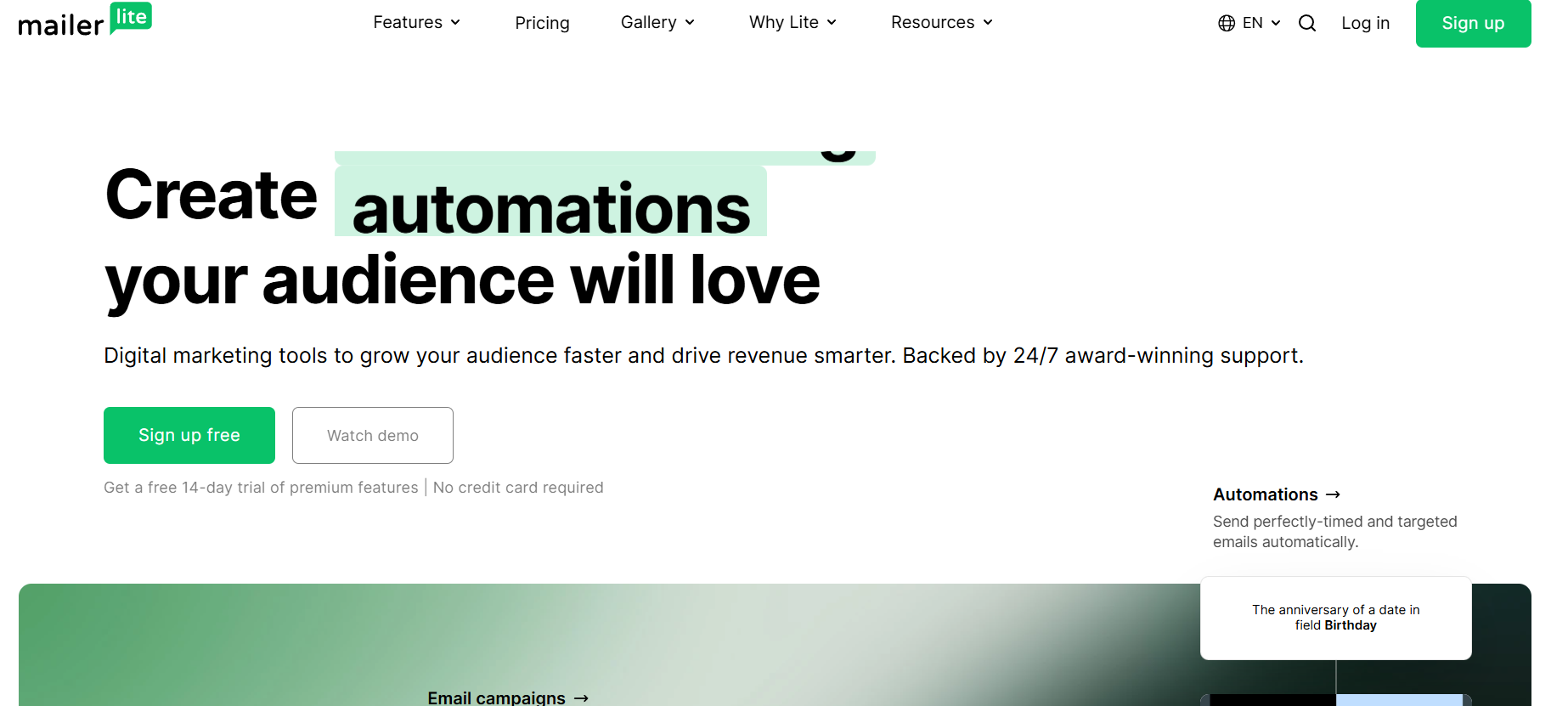Click the 'Digital marketing tools' tagline text
Screen dimensions: 1568x706
coord(703,355)
